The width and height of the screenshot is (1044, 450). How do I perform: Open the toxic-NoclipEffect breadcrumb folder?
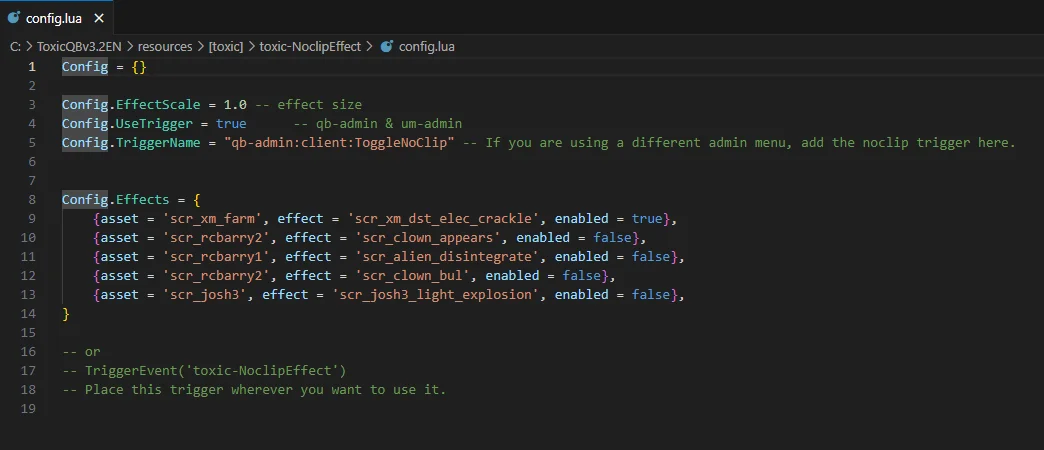click(x=310, y=46)
